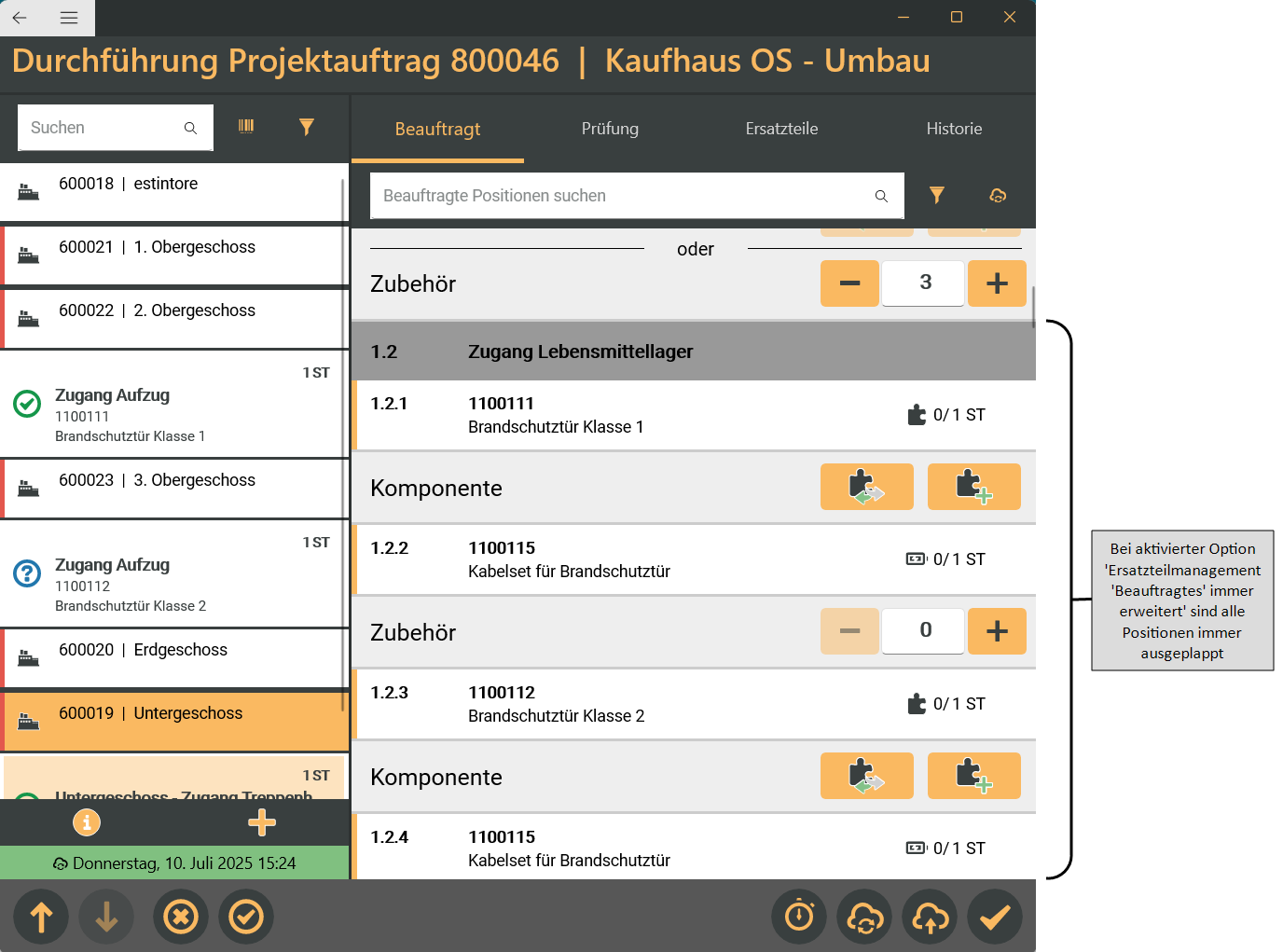Switch to the Prüfung tab
Image resolution: width=1283 pixels, height=952 pixels.
[610, 129]
